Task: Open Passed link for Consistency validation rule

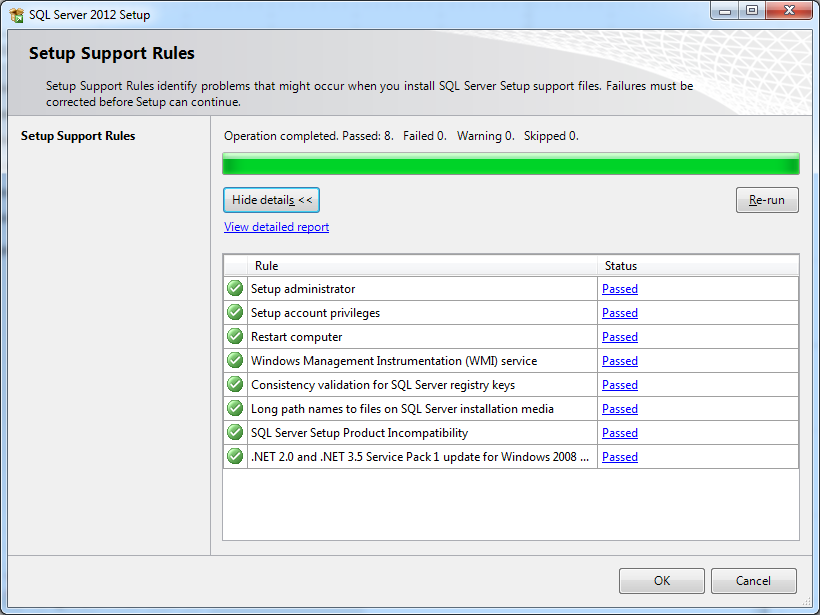Action: click(x=620, y=385)
